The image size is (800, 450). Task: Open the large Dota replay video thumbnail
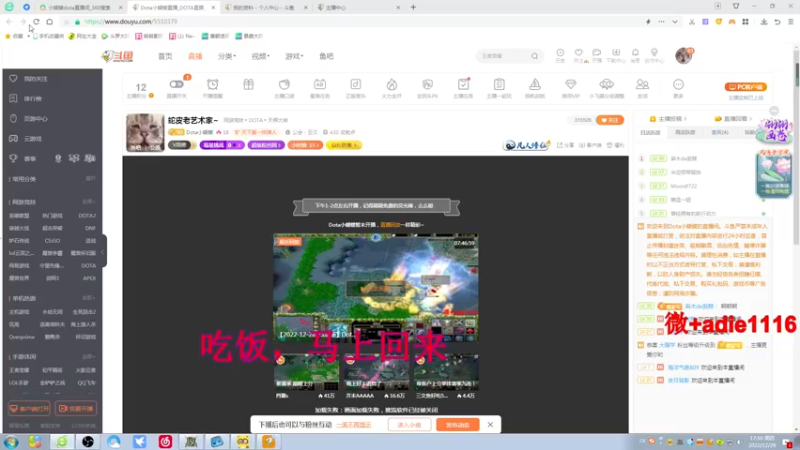click(x=376, y=288)
